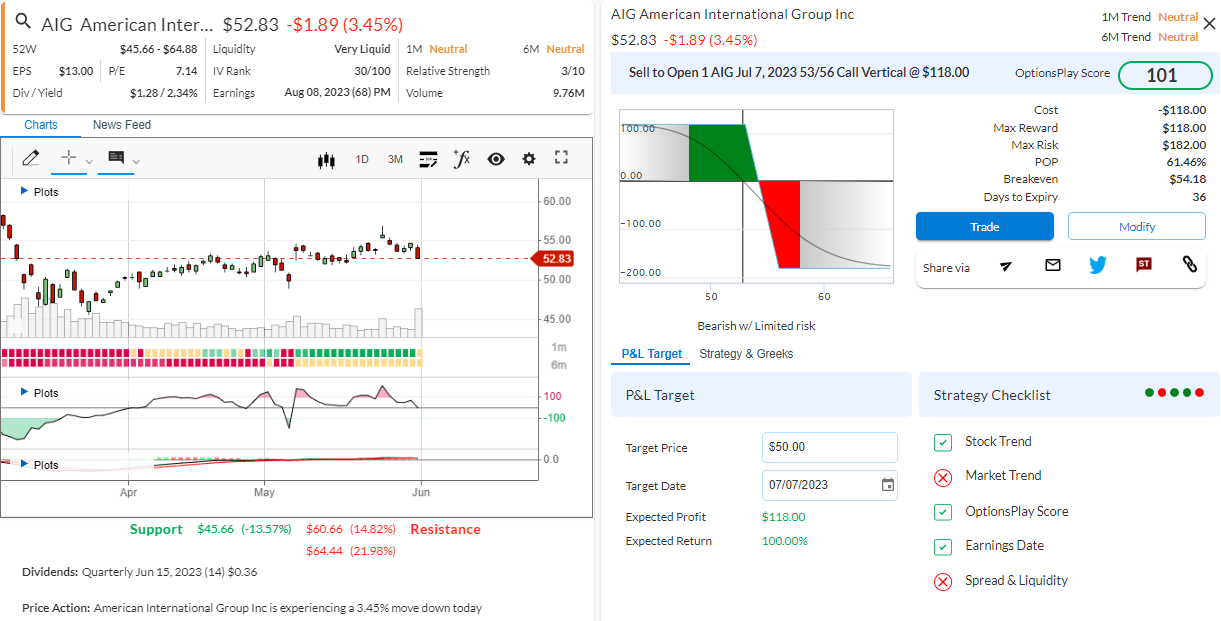Select the crosshair cursor tool

pyautogui.click(x=68, y=158)
